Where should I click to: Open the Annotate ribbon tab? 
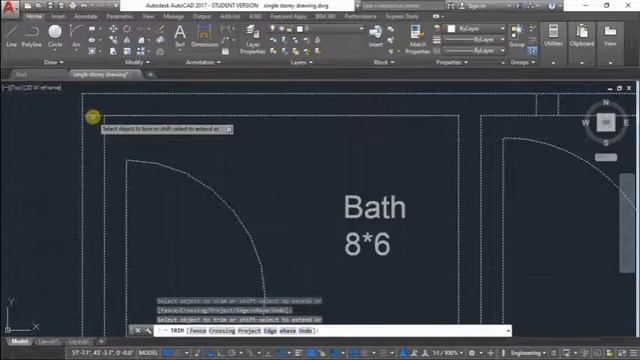pos(85,16)
